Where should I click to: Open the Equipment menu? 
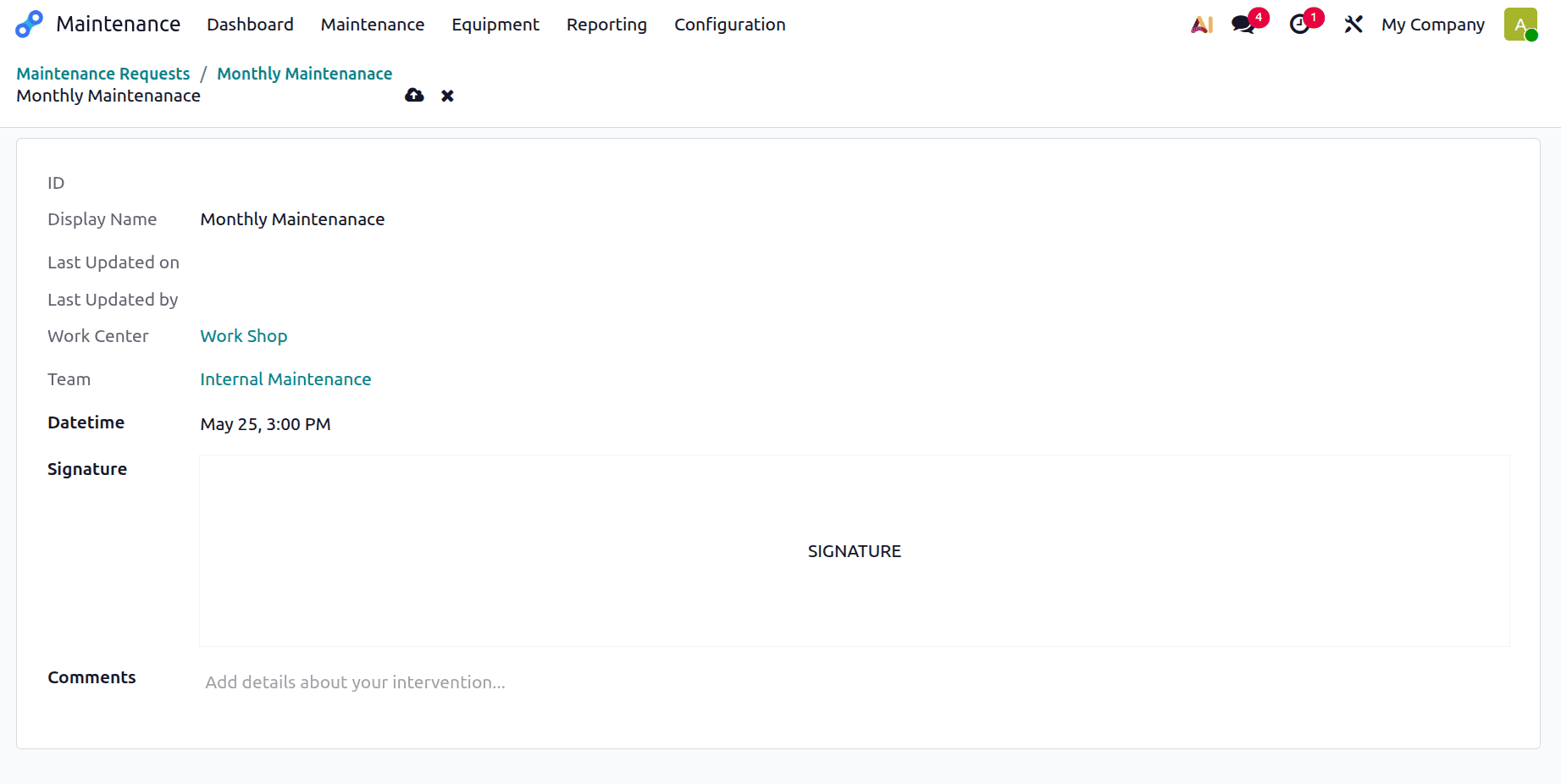click(495, 25)
